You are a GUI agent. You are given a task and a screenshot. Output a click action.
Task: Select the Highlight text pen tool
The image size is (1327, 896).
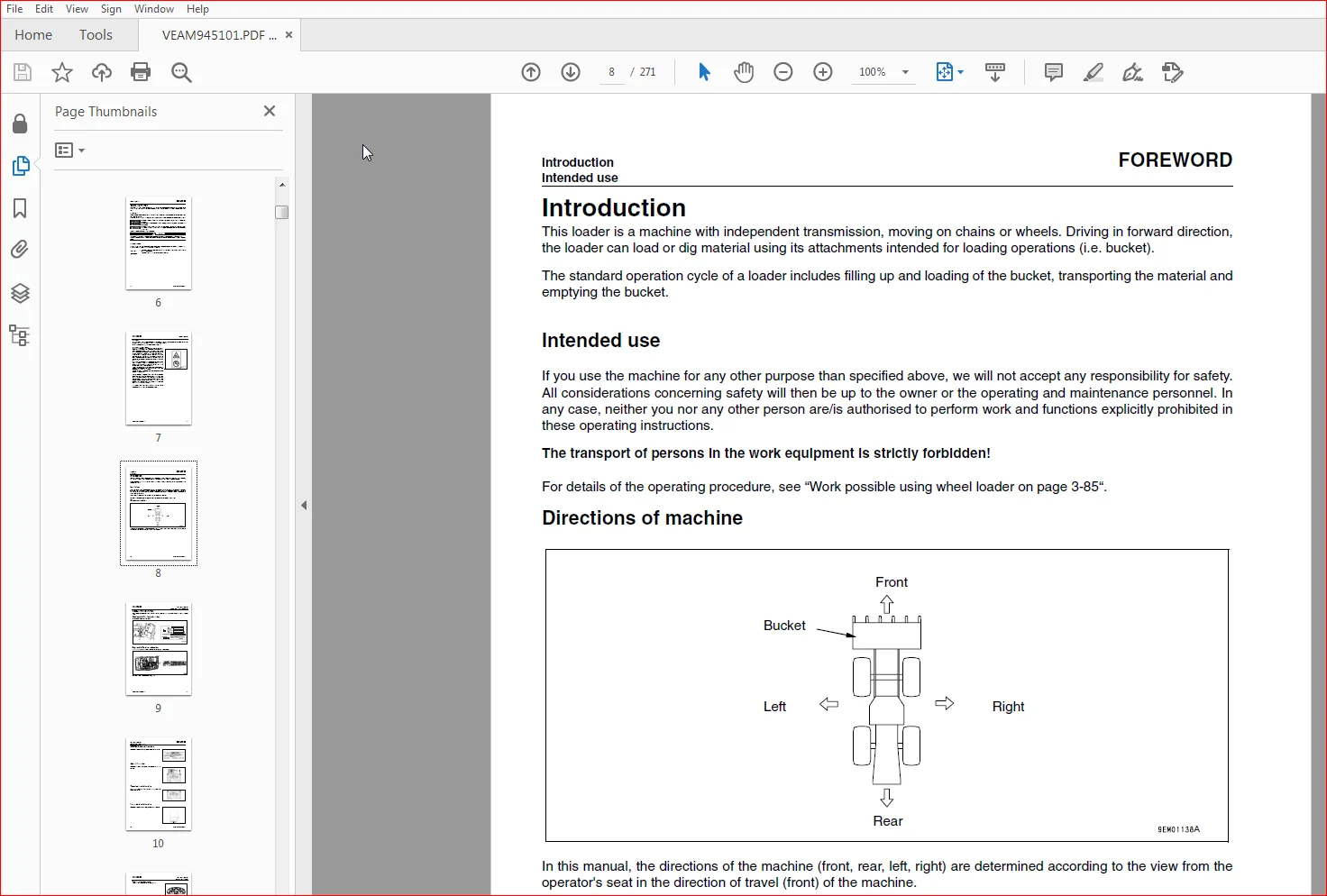pyautogui.click(x=1093, y=72)
